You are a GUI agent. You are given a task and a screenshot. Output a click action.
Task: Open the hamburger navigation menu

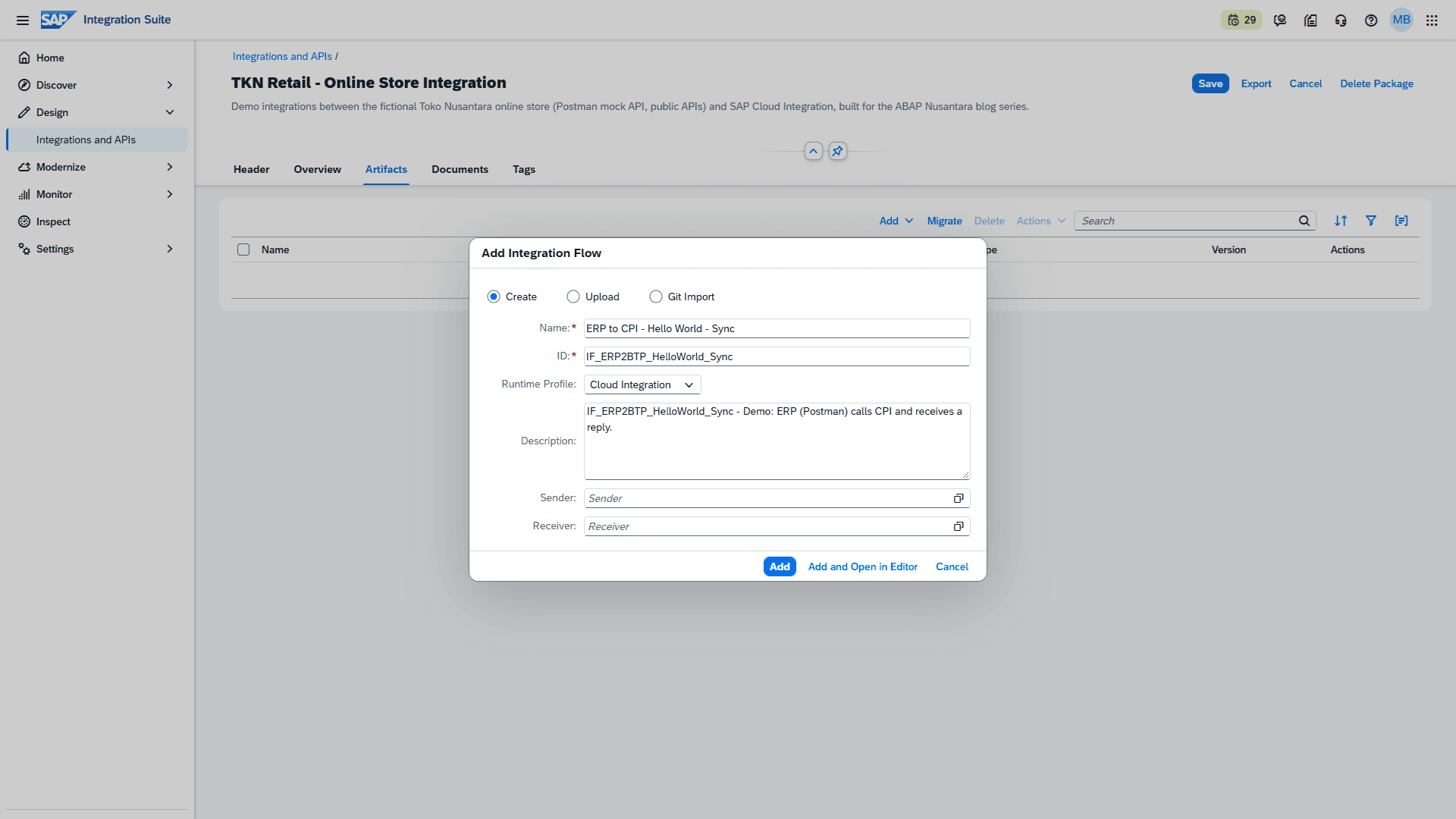point(23,20)
